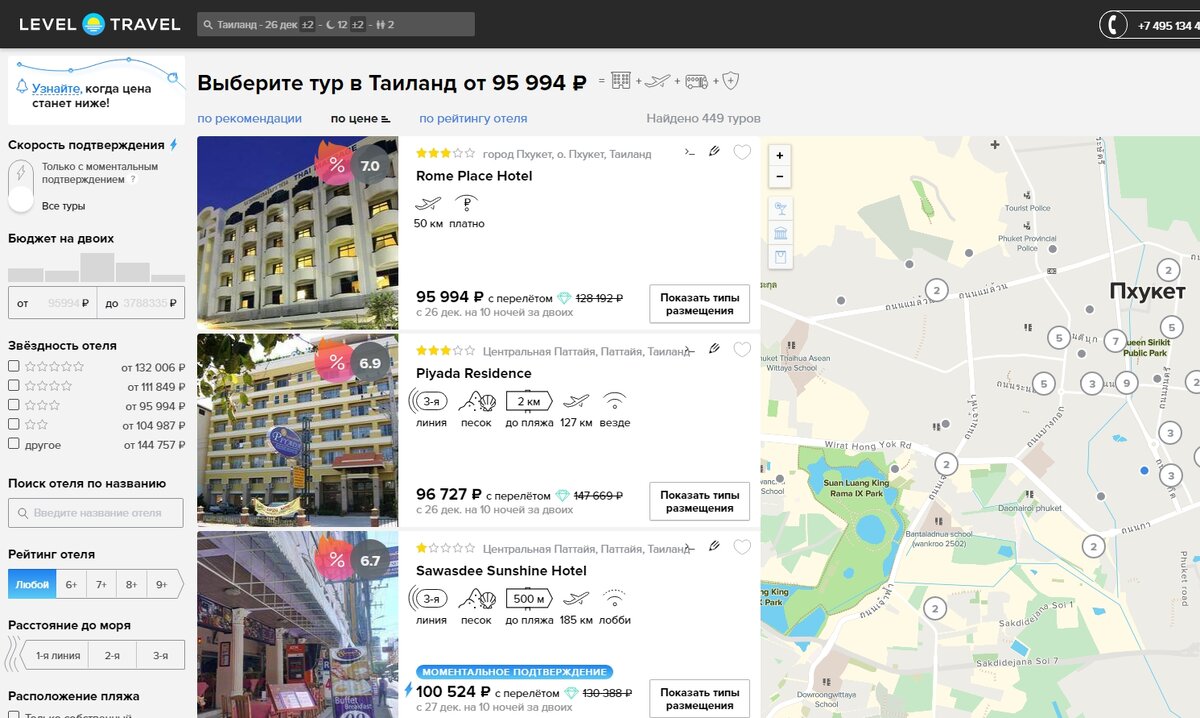Select the 7+ hotel rating filter
The height and width of the screenshot is (718, 1200).
coord(102,584)
